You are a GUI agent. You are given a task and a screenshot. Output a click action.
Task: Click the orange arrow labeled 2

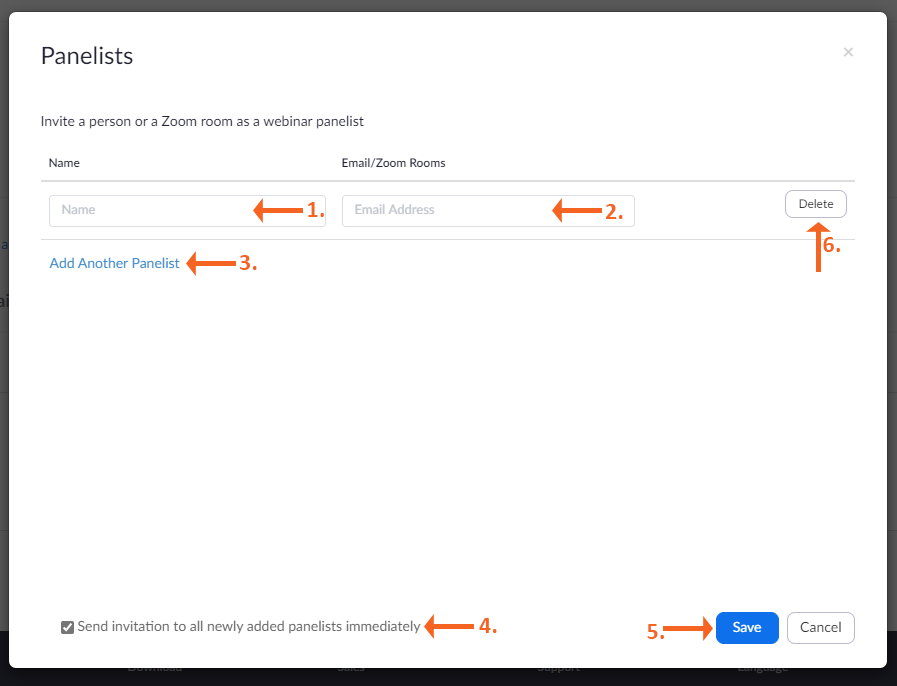click(x=577, y=210)
